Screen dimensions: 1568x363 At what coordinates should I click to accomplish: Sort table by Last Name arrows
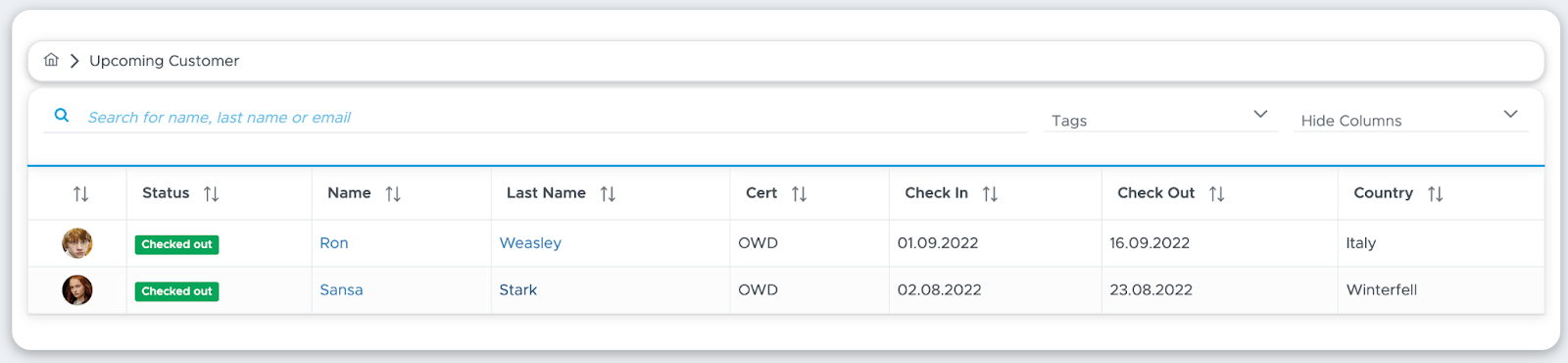click(608, 194)
